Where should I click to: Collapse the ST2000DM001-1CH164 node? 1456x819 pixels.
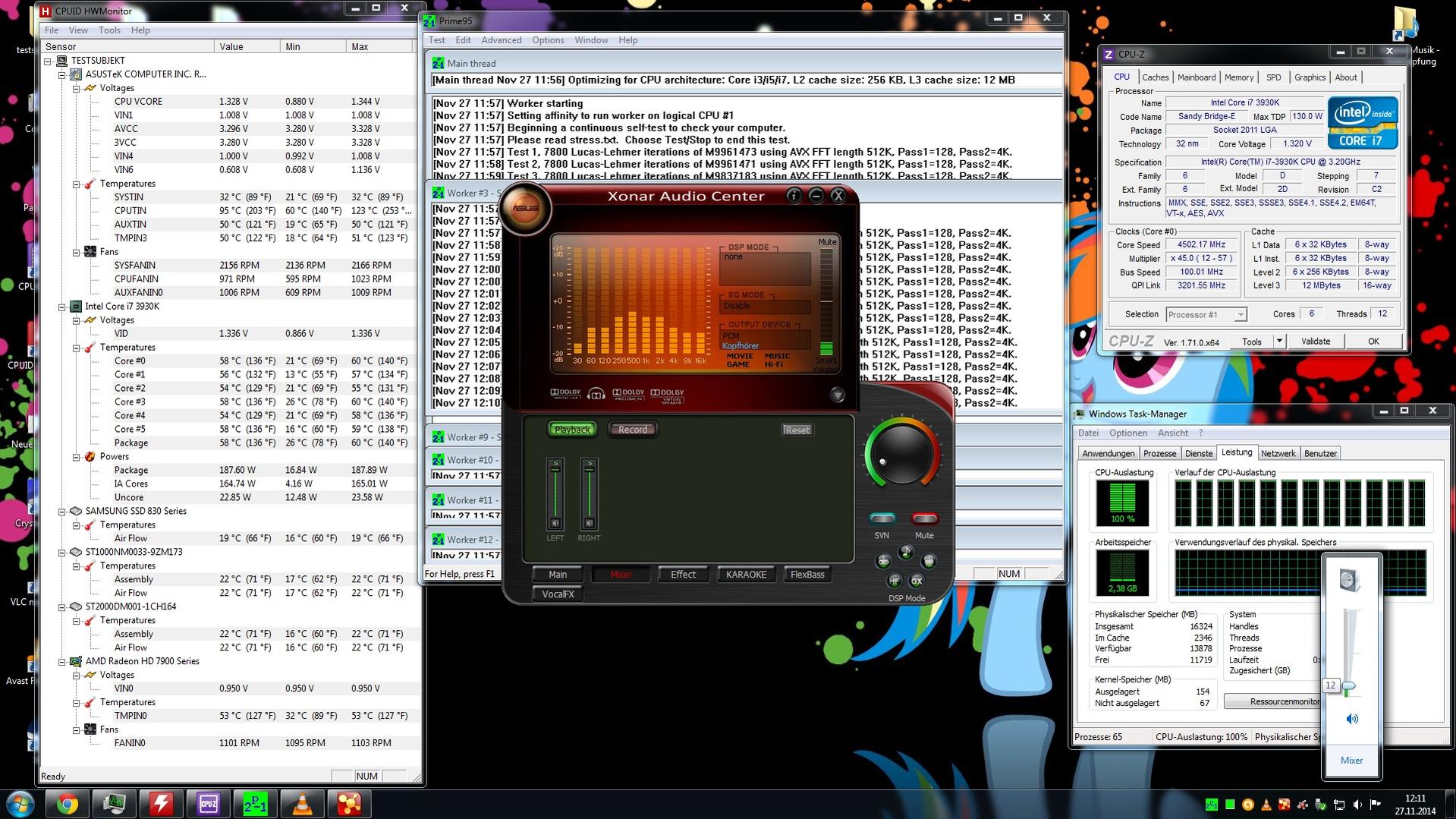pyautogui.click(x=62, y=607)
